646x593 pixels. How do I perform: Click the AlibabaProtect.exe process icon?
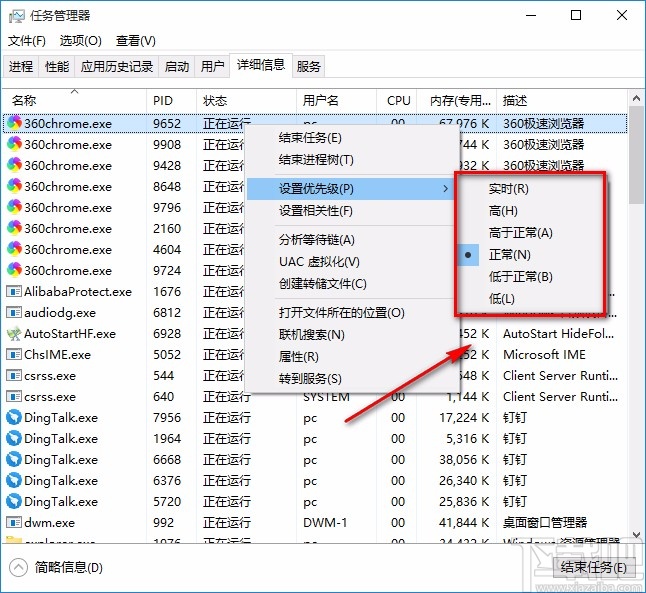(14, 291)
